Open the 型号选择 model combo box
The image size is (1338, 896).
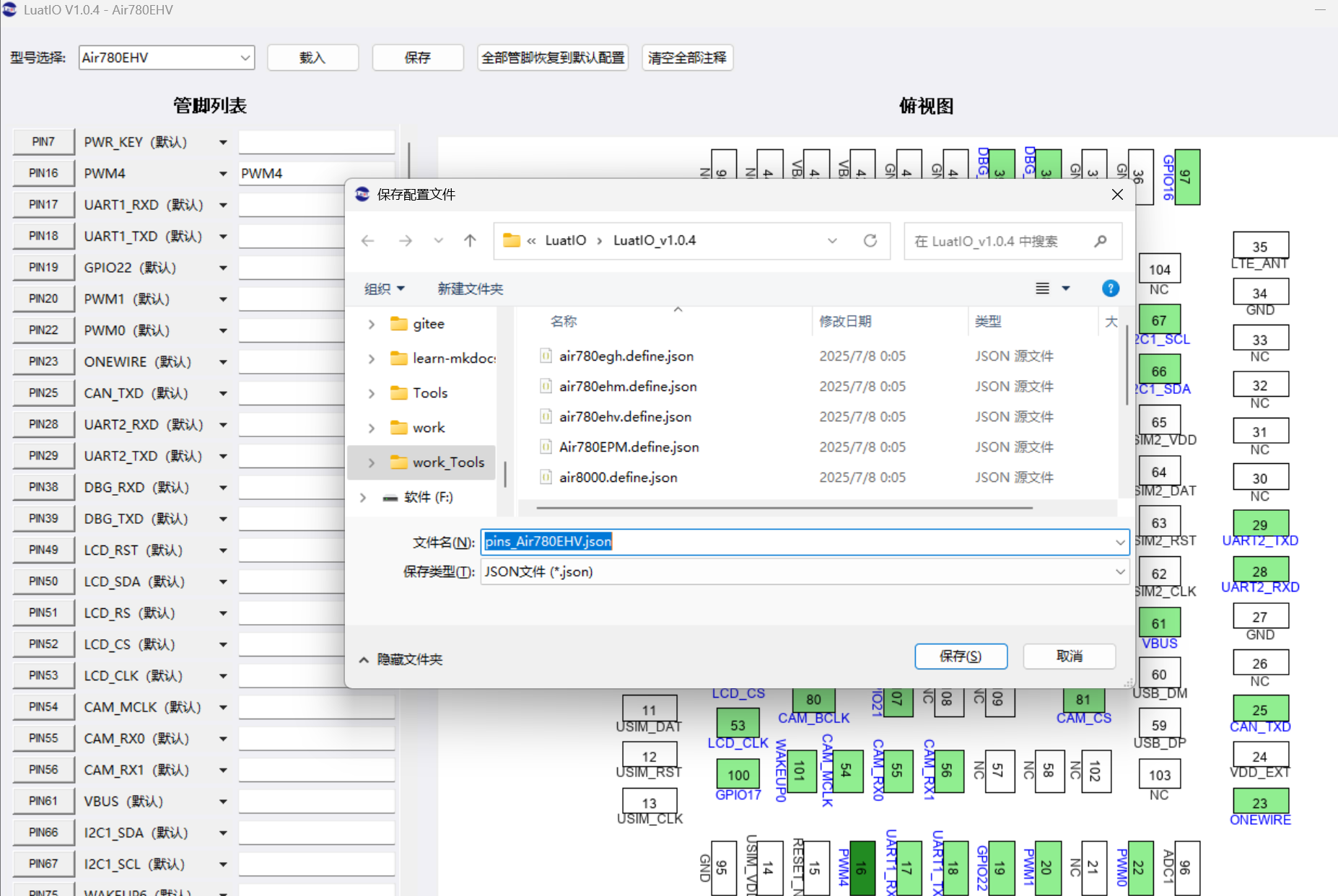tap(167, 58)
